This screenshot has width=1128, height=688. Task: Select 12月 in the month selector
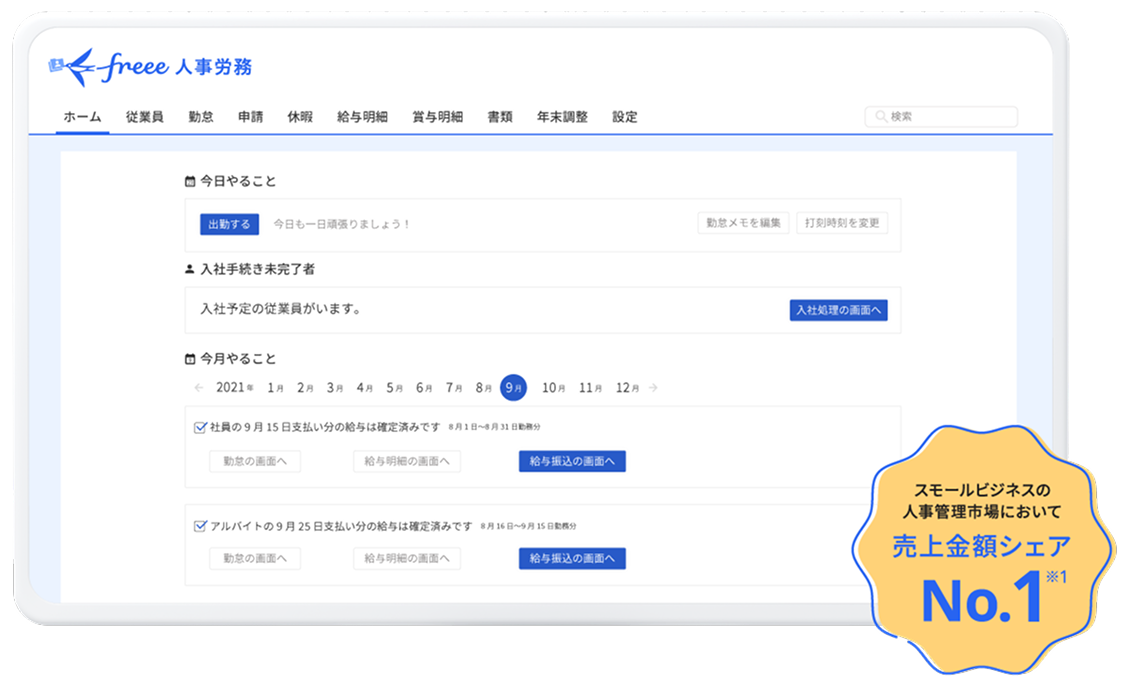[x=627, y=388]
